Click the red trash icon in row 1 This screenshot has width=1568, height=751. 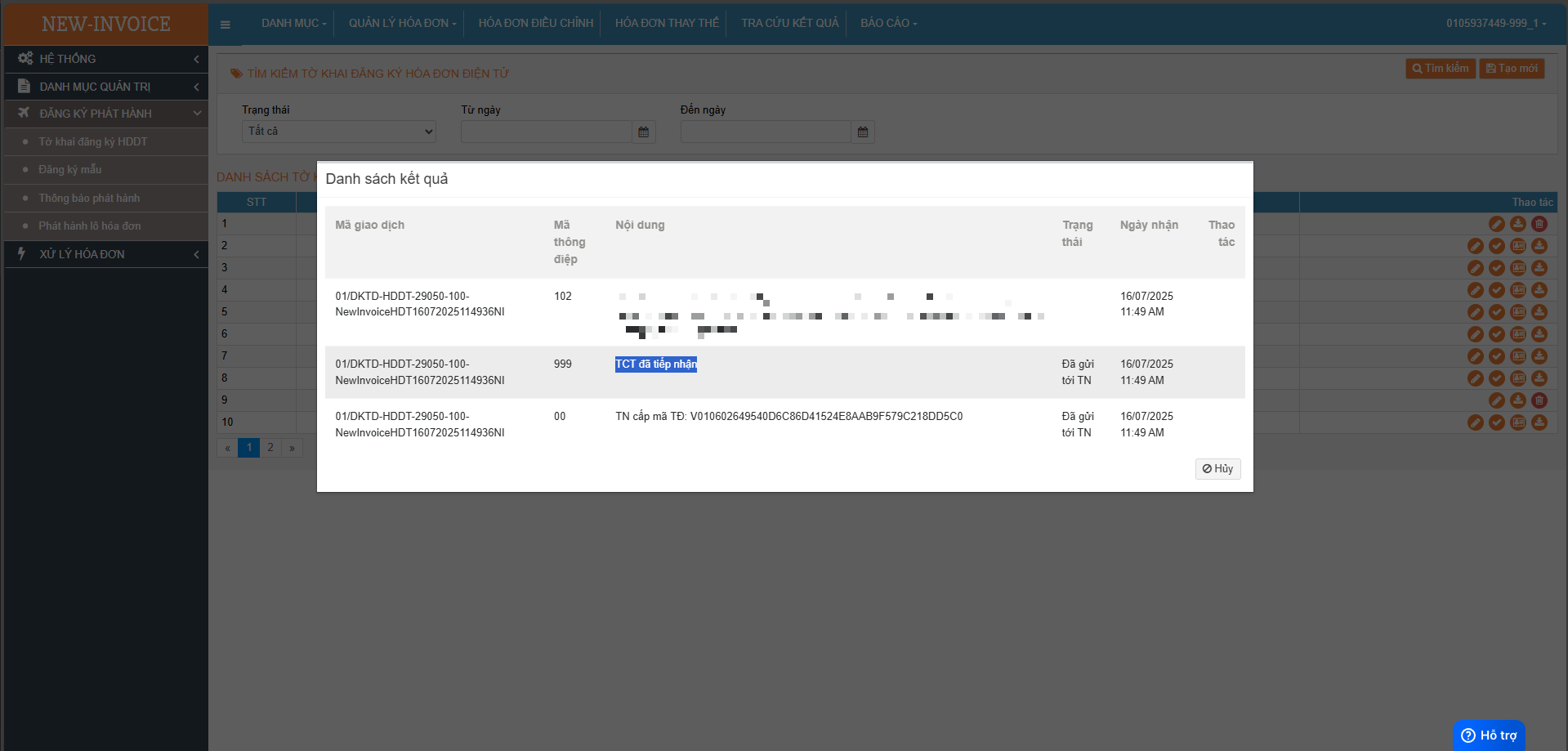[x=1539, y=223]
